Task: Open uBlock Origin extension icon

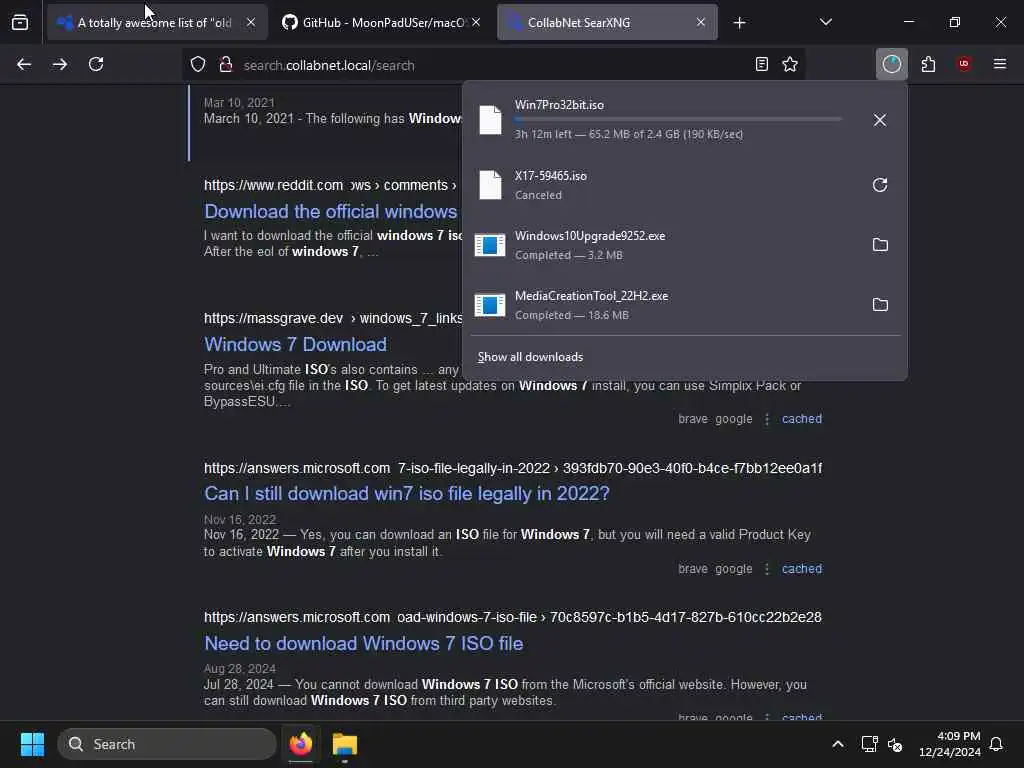Action: 964,64
